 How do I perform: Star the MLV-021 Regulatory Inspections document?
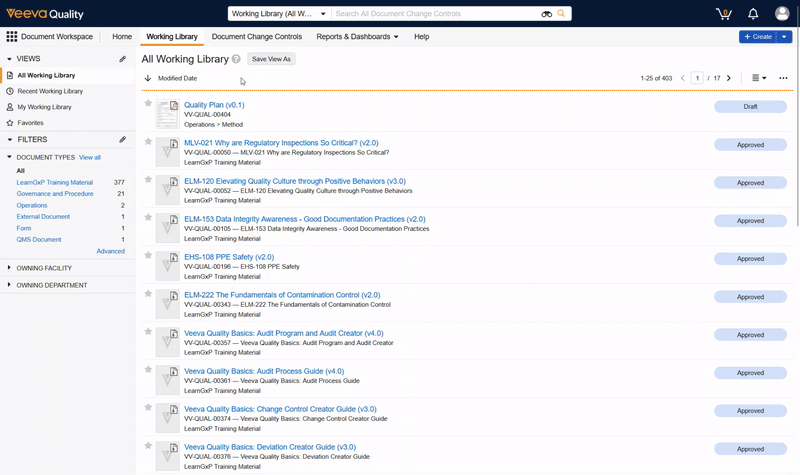[148, 141]
